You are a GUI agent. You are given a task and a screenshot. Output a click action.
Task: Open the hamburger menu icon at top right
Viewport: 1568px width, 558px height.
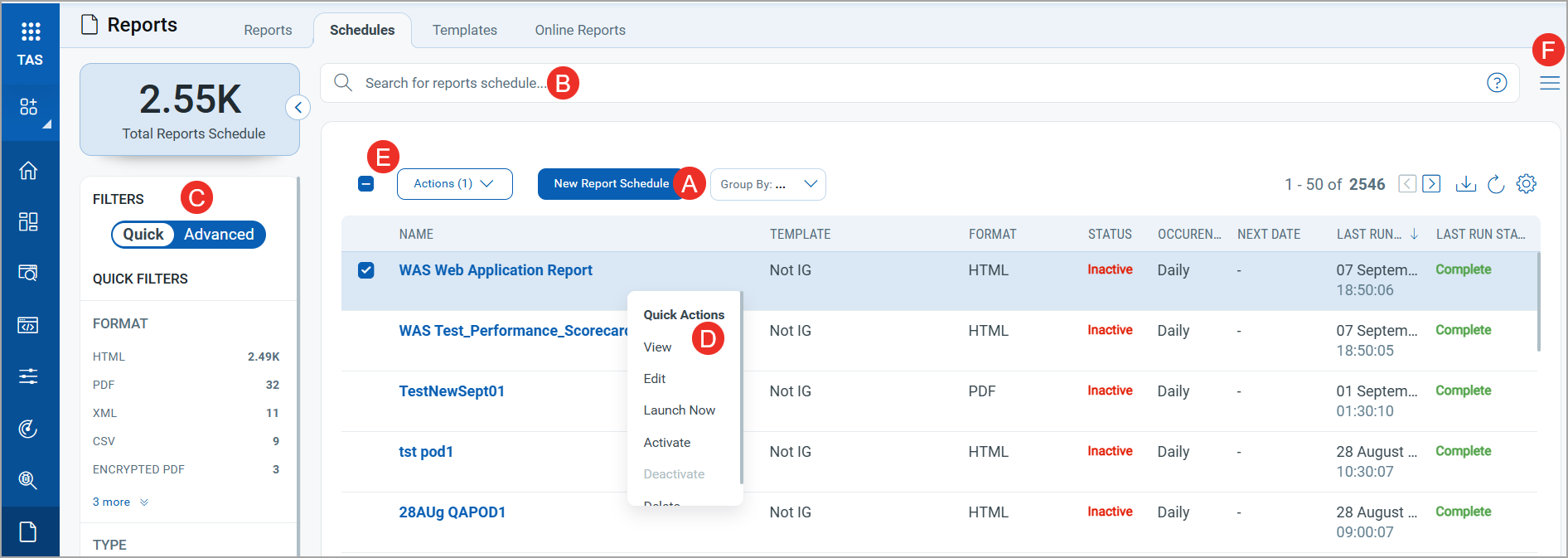(x=1549, y=83)
